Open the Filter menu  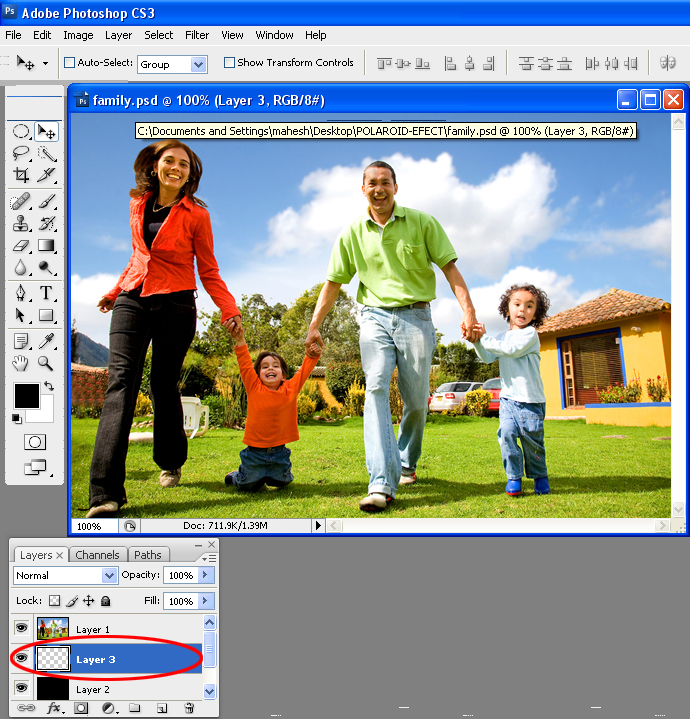coord(197,35)
